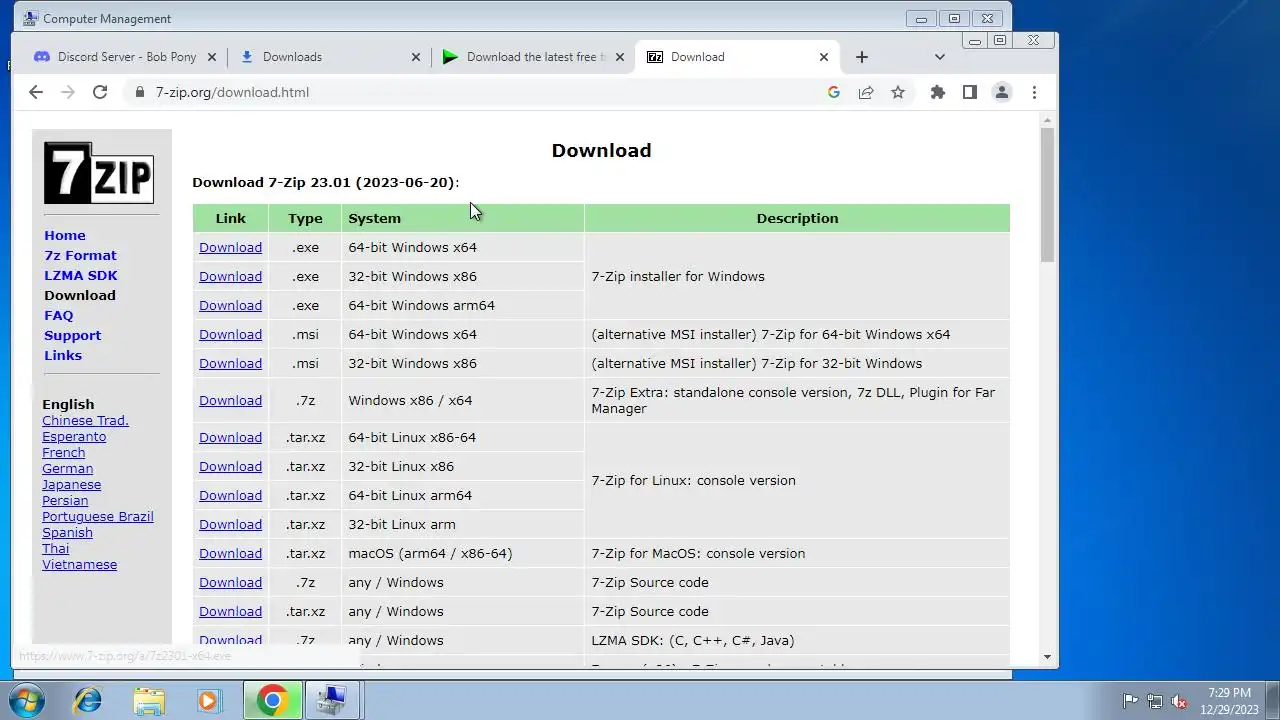Bookmark this page with the star icon
Image resolution: width=1280 pixels, height=720 pixels.
[x=898, y=92]
